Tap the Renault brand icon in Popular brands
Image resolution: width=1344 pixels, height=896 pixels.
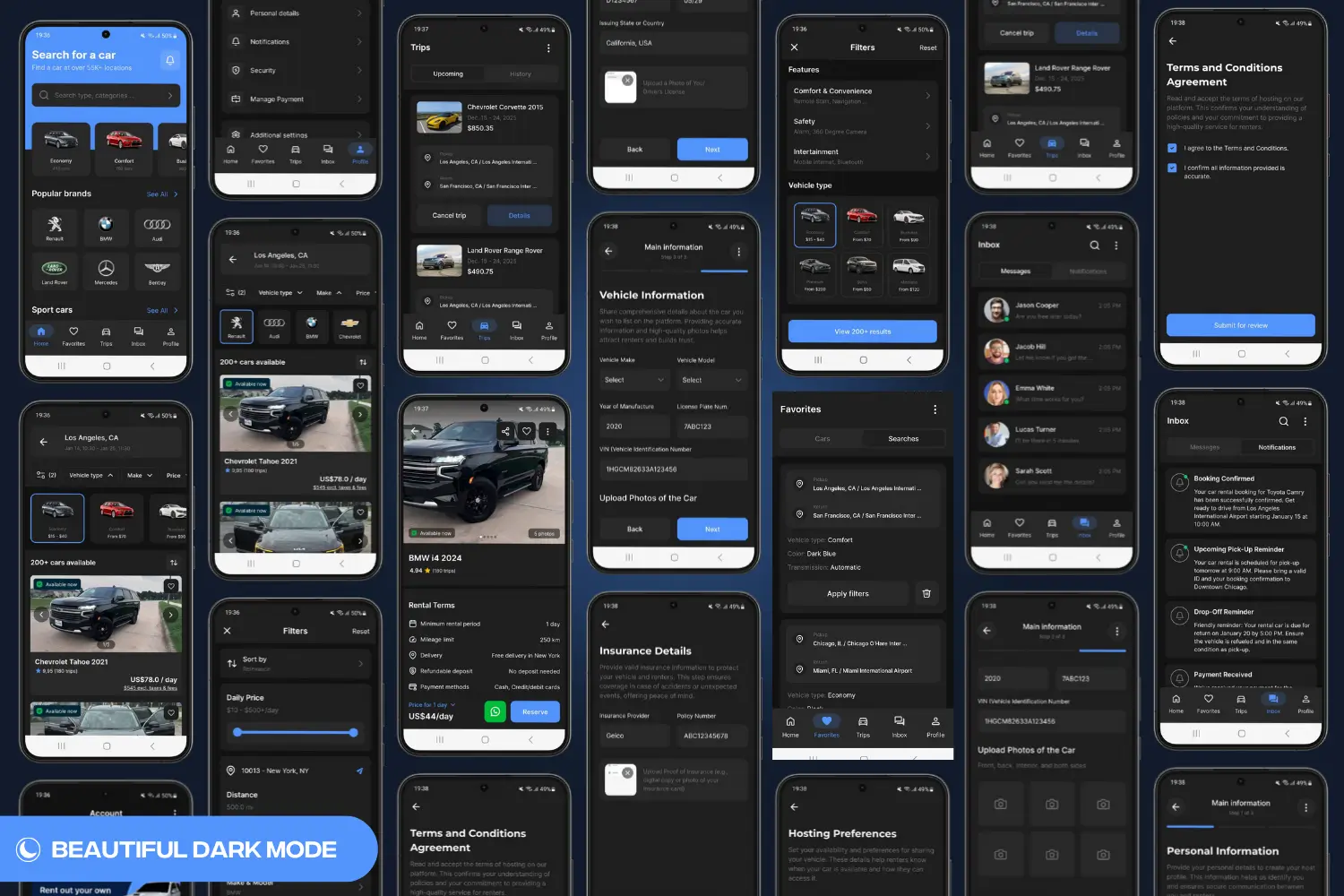pos(55,227)
